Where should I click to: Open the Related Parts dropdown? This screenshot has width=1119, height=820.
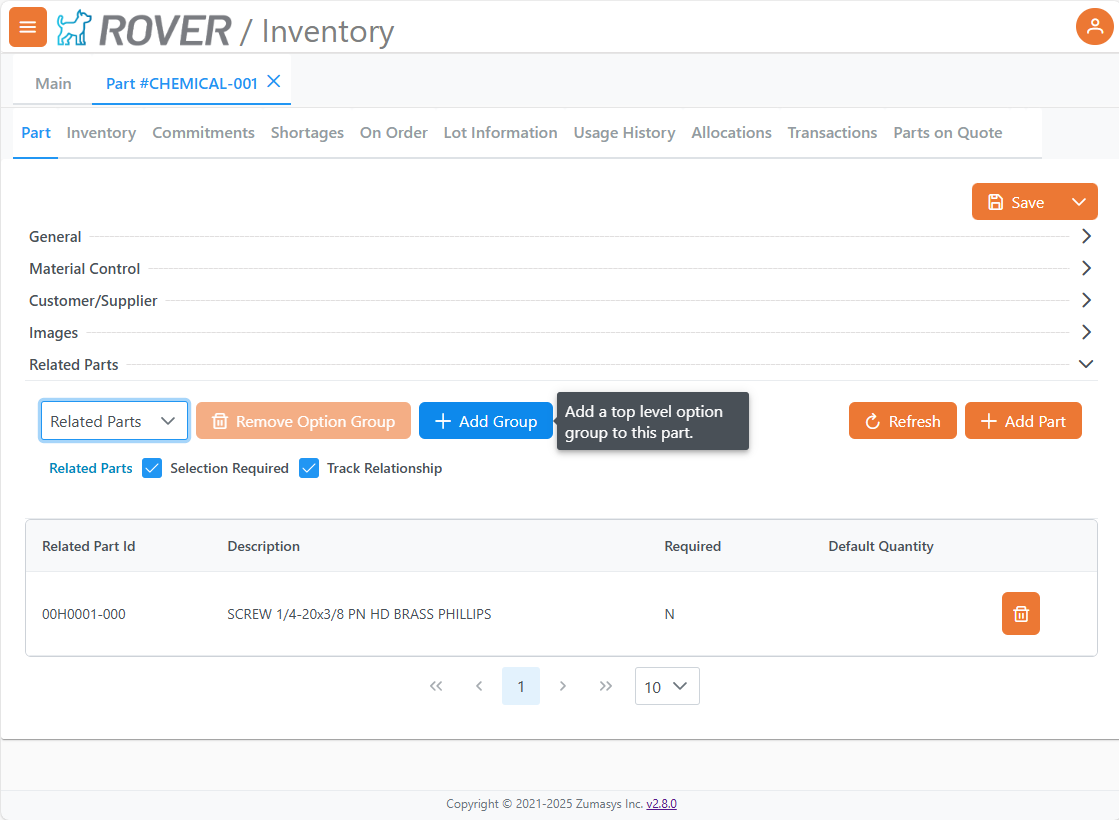click(x=114, y=421)
